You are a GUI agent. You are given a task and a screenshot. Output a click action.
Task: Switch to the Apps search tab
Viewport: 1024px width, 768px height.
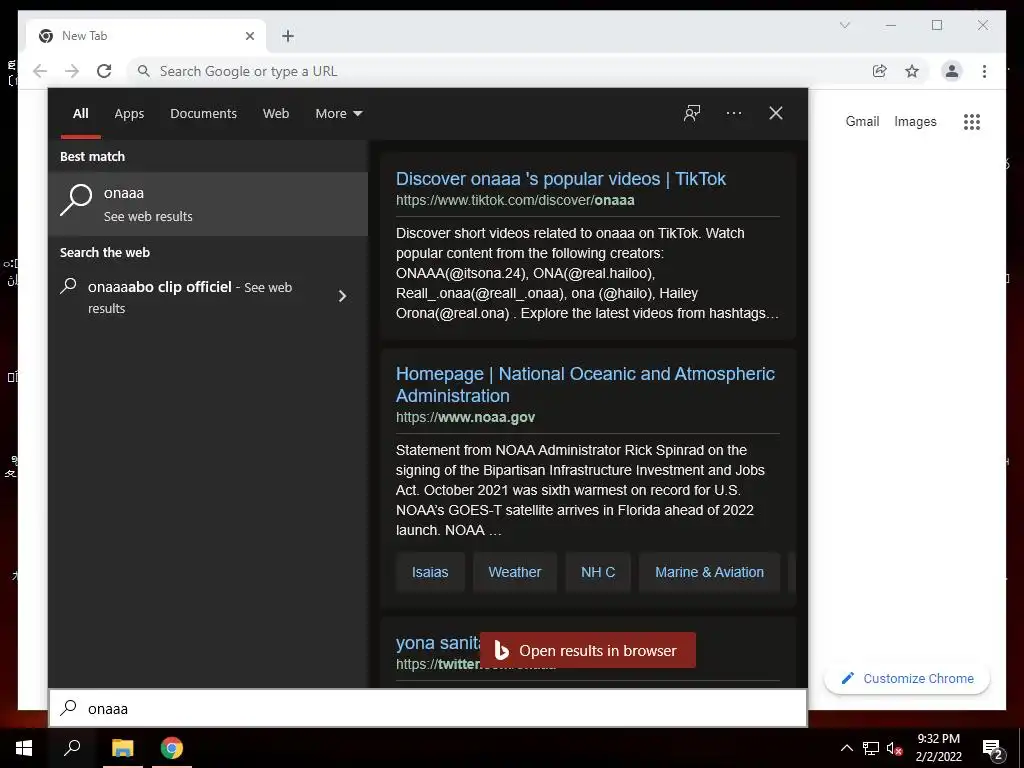(x=129, y=114)
